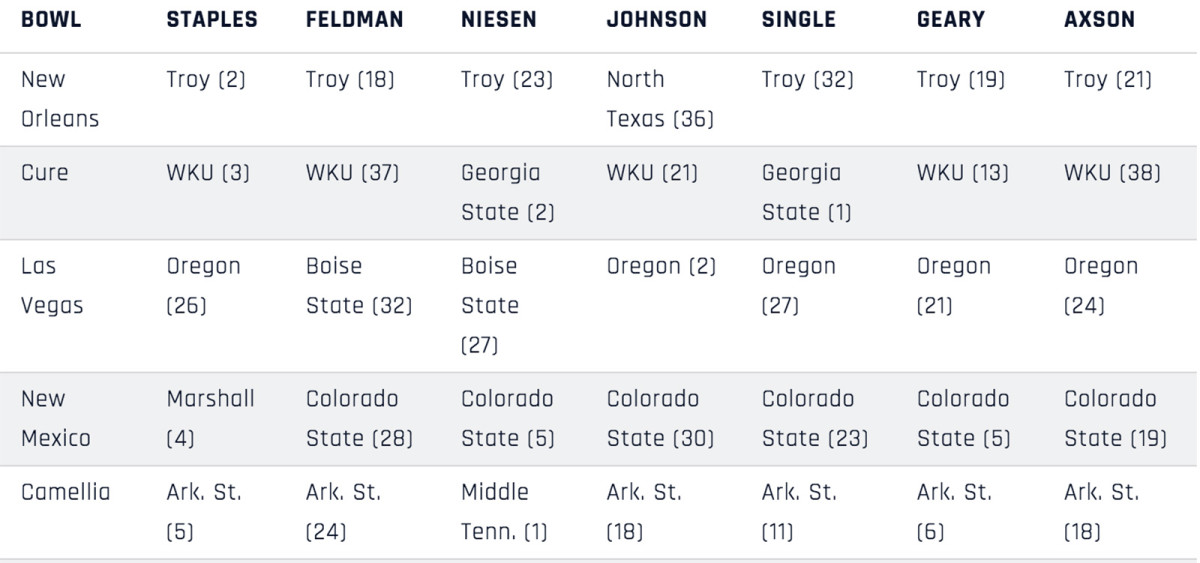Viewport: 1200px width, 563px height.
Task: Click the BOWL column header
Action: (x=51, y=20)
